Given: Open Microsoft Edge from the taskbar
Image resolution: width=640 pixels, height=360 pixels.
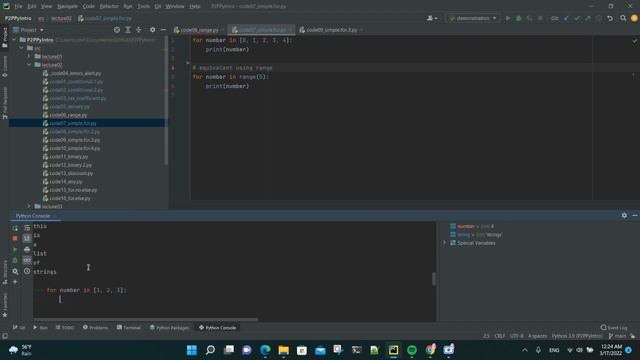Looking at the screenshot, I should 265,350.
